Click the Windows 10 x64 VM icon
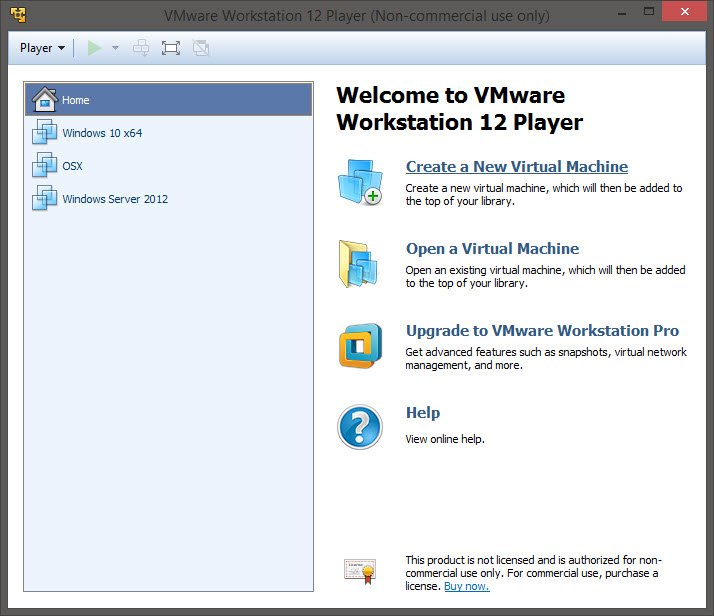Viewport: 714px width, 616px height. coord(45,132)
